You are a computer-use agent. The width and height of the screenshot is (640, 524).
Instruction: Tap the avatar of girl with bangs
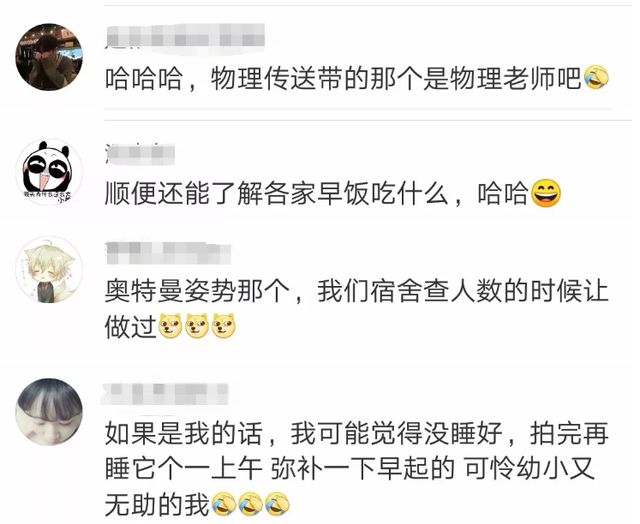pos(49,411)
